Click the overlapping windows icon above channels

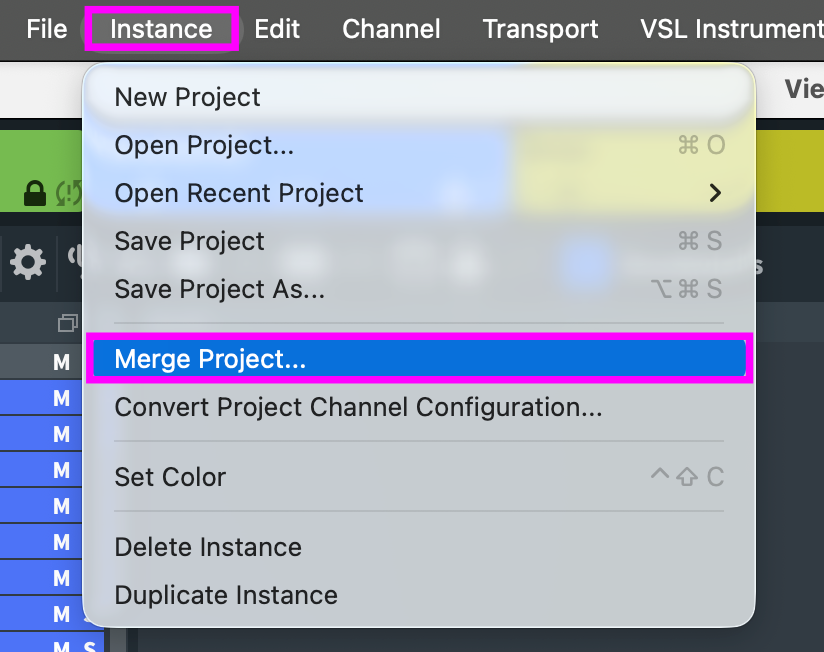[x=68, y=323]
